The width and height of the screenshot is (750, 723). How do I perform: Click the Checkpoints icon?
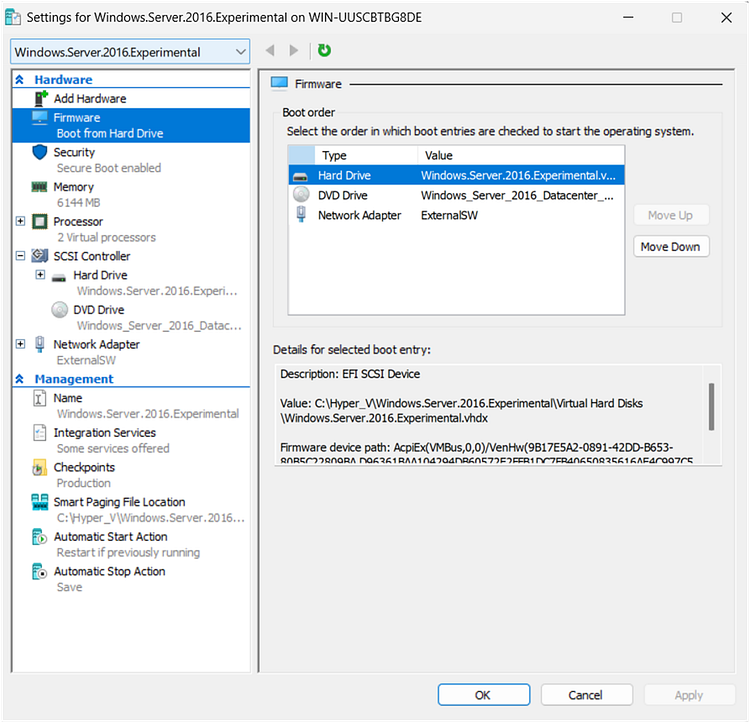click(x=40, y=468)
